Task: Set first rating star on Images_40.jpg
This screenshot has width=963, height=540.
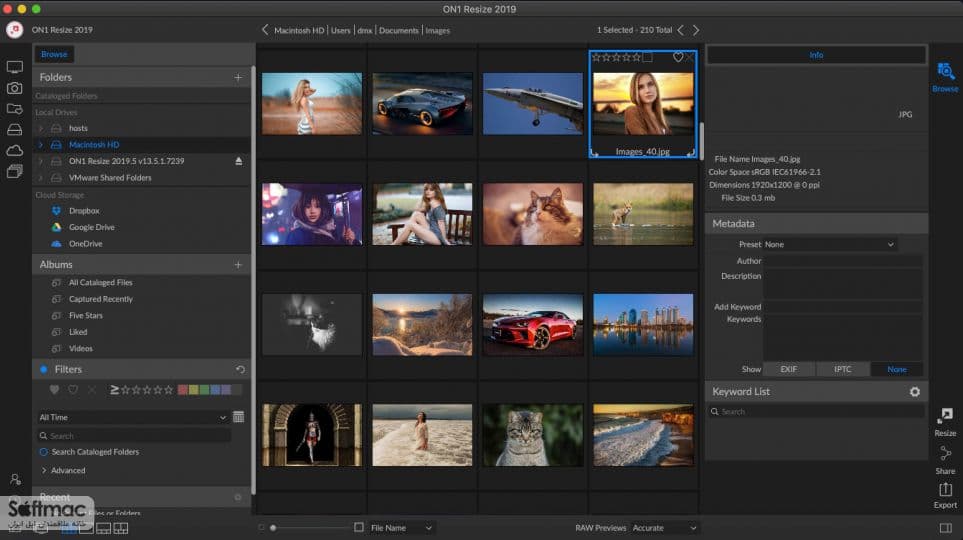Action: (x=596, y=57)
